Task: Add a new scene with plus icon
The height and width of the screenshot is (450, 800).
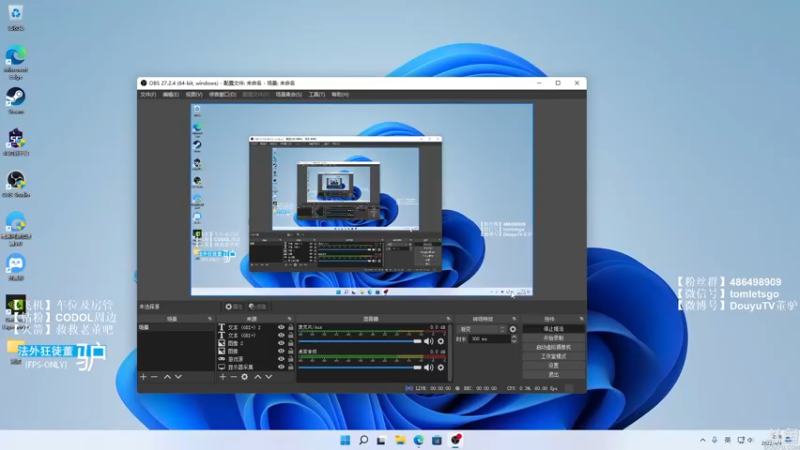Action: point(143,377)
